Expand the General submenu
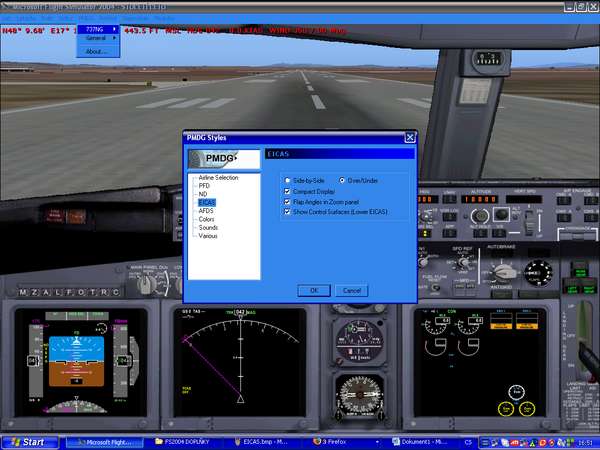600x450 pixels. click(98, 38)
